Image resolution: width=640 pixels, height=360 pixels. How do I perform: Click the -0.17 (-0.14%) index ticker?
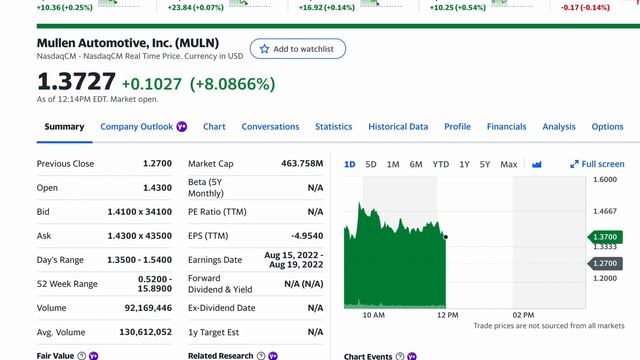pos(585,7)
